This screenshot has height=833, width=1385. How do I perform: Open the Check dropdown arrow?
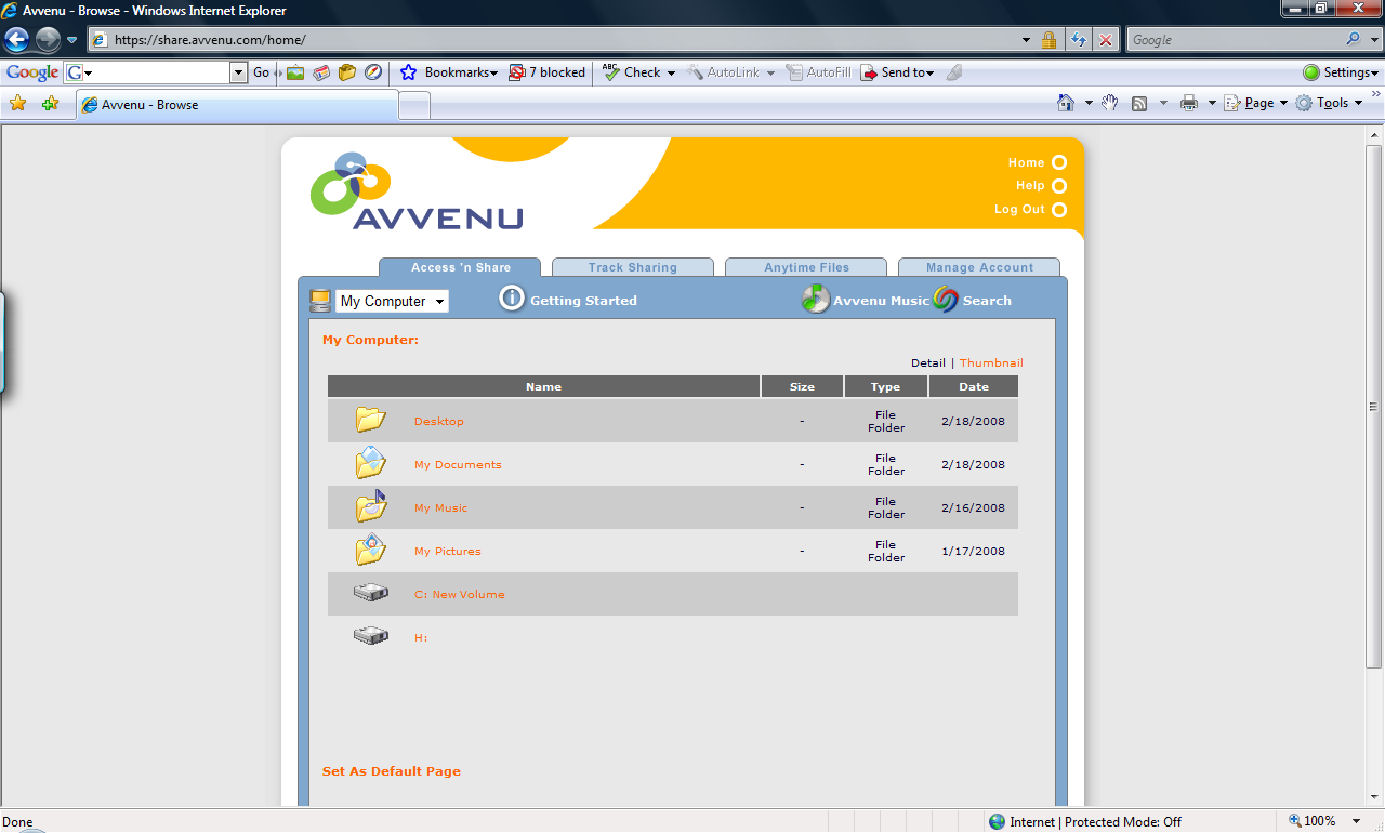tap(671, 73)
